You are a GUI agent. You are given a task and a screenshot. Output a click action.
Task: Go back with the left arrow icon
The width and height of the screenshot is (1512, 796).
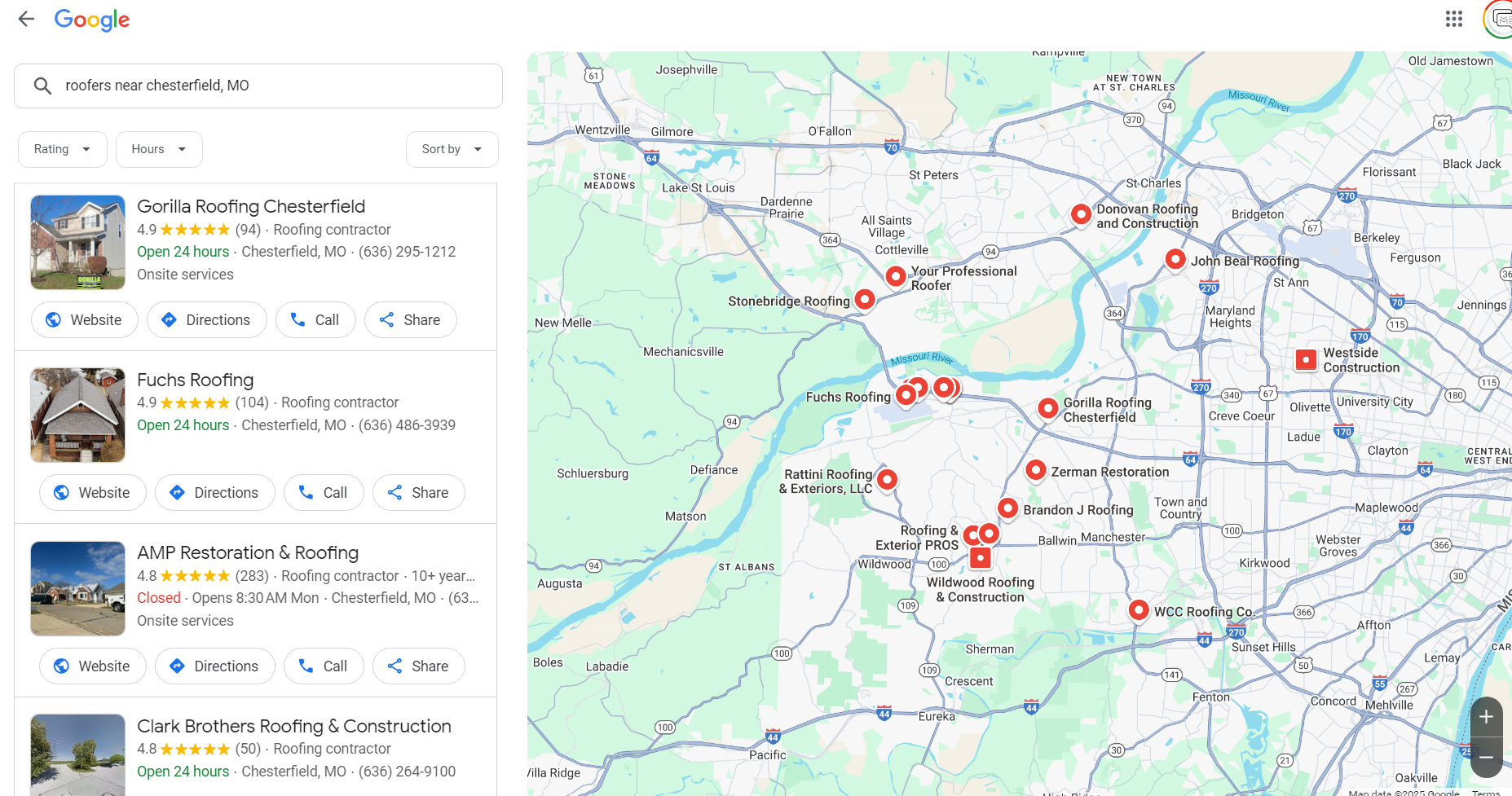point(26,19)
